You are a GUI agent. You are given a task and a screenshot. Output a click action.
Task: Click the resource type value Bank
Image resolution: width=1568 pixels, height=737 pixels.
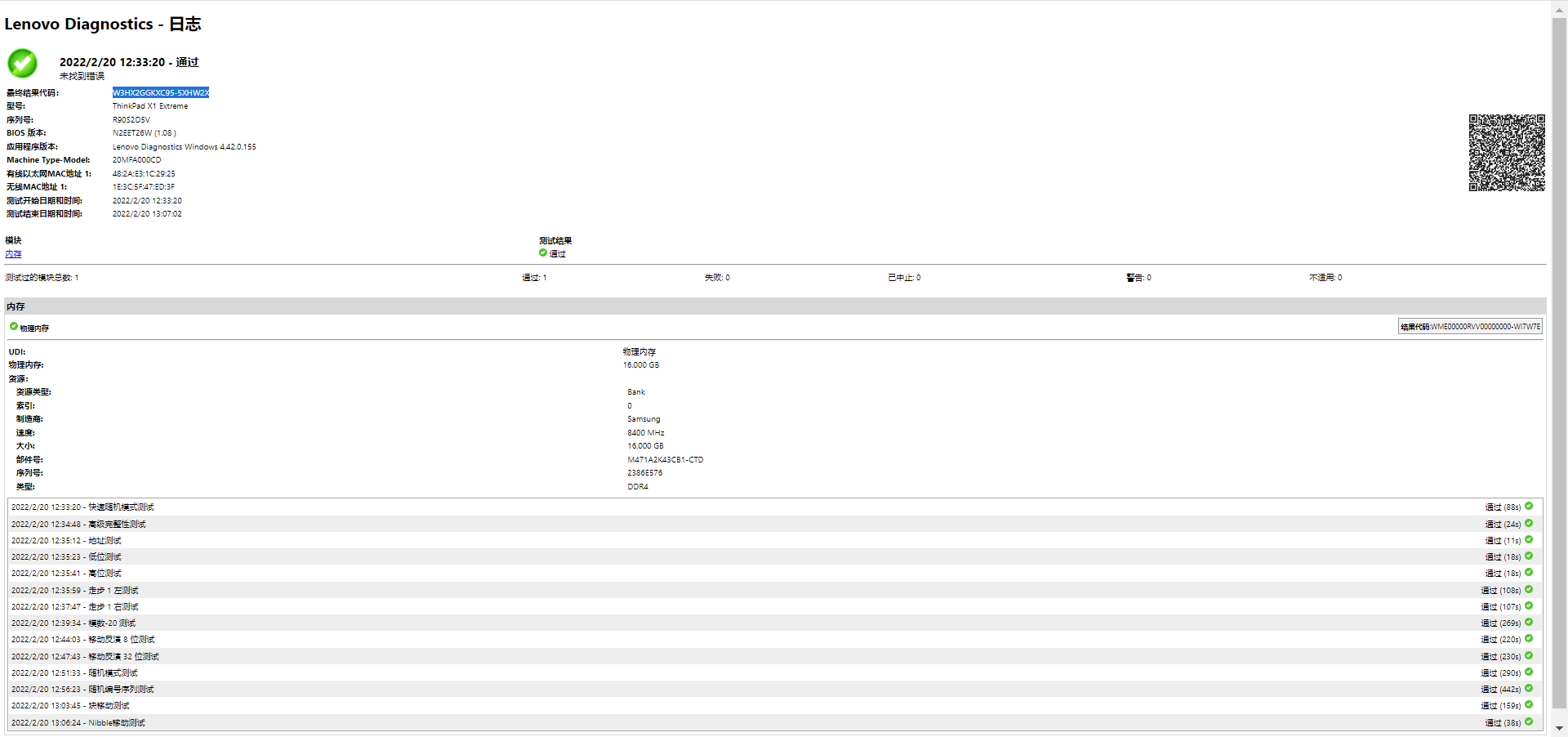636,392
